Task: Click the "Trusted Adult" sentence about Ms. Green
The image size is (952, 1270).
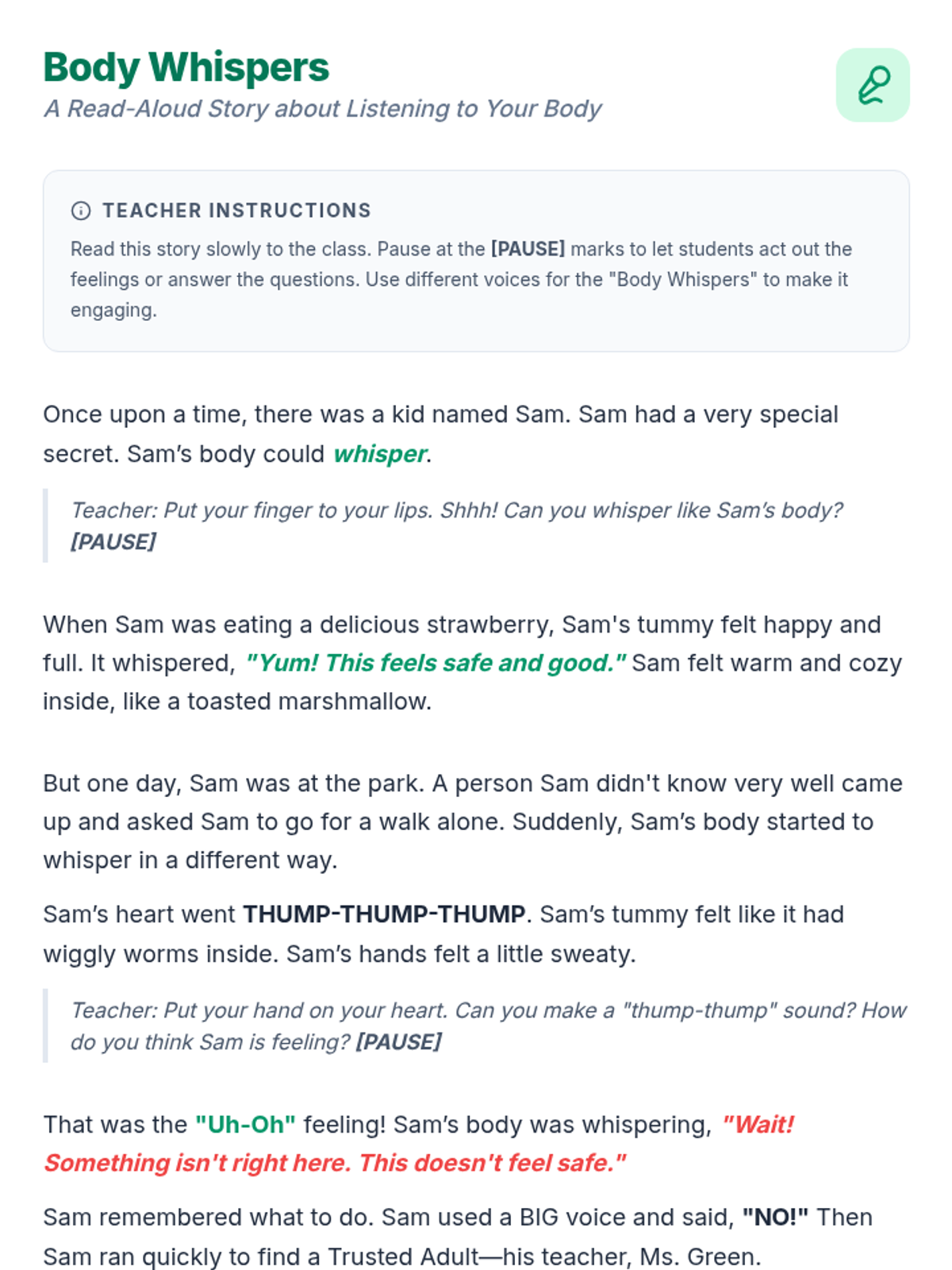Action: [401, 1257]
